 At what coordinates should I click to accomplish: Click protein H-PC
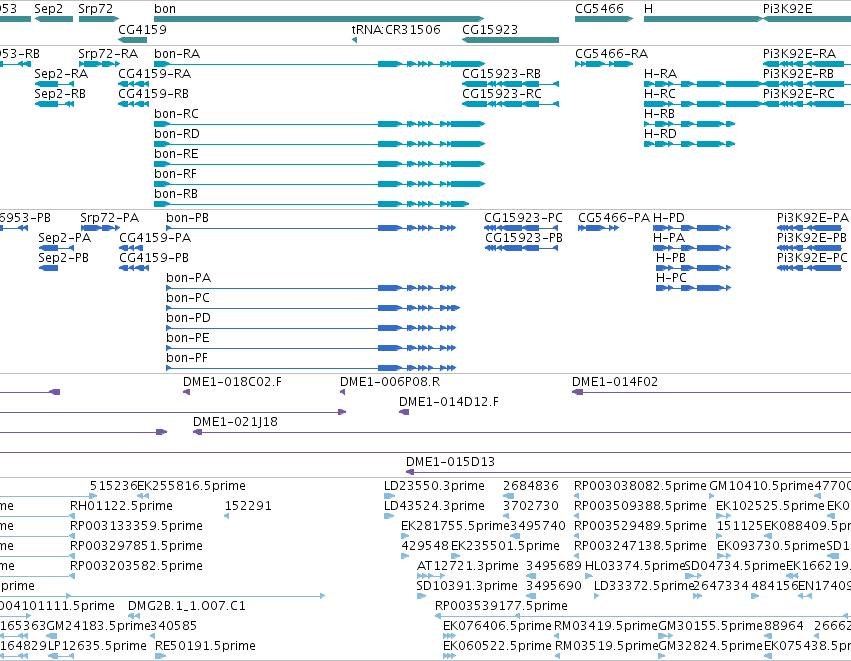click(x=693, y=288)
